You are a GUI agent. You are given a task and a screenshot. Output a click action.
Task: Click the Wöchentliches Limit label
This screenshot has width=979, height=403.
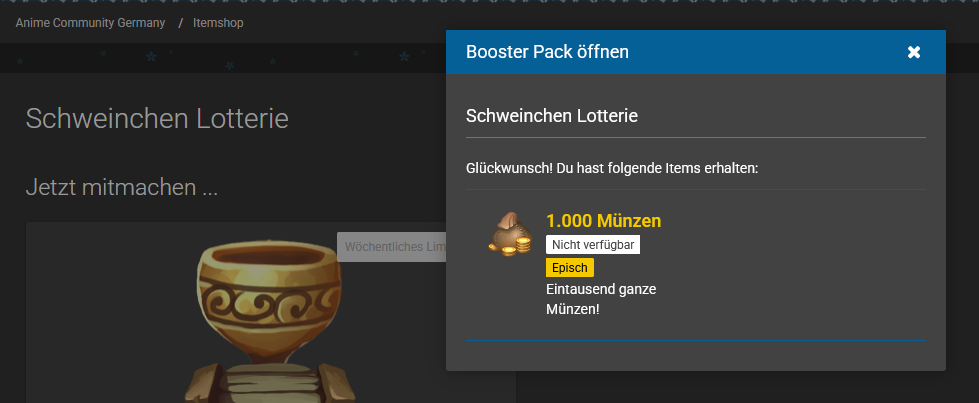392,247
